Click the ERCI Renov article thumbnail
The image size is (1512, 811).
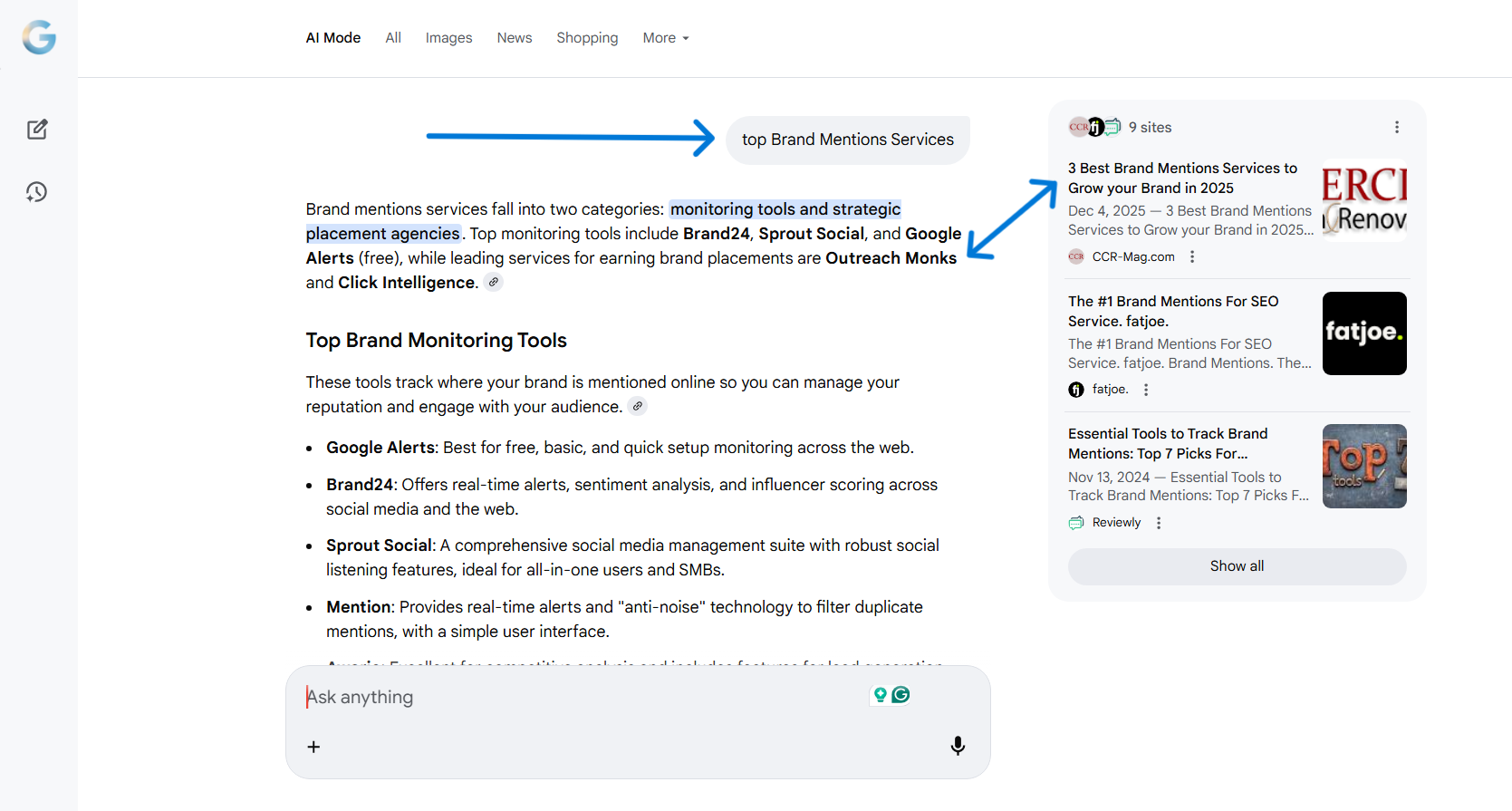pos(1364,200)
